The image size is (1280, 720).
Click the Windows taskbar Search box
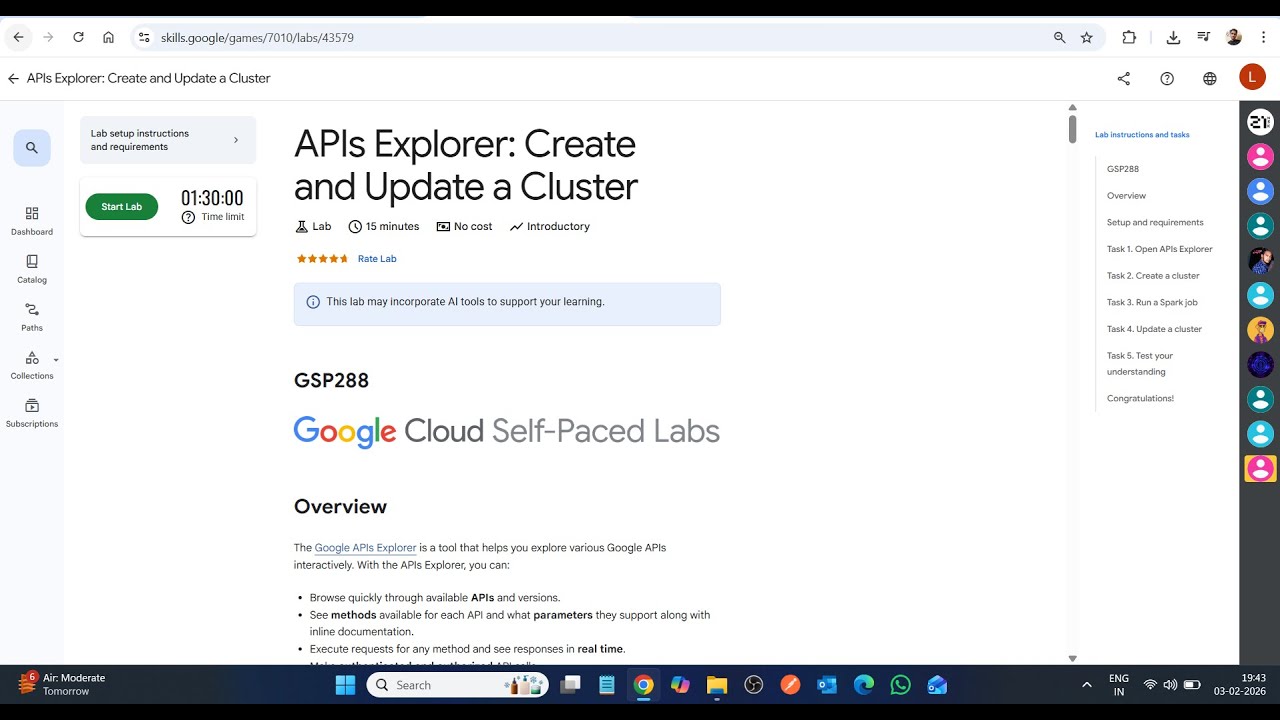point(459,685)
